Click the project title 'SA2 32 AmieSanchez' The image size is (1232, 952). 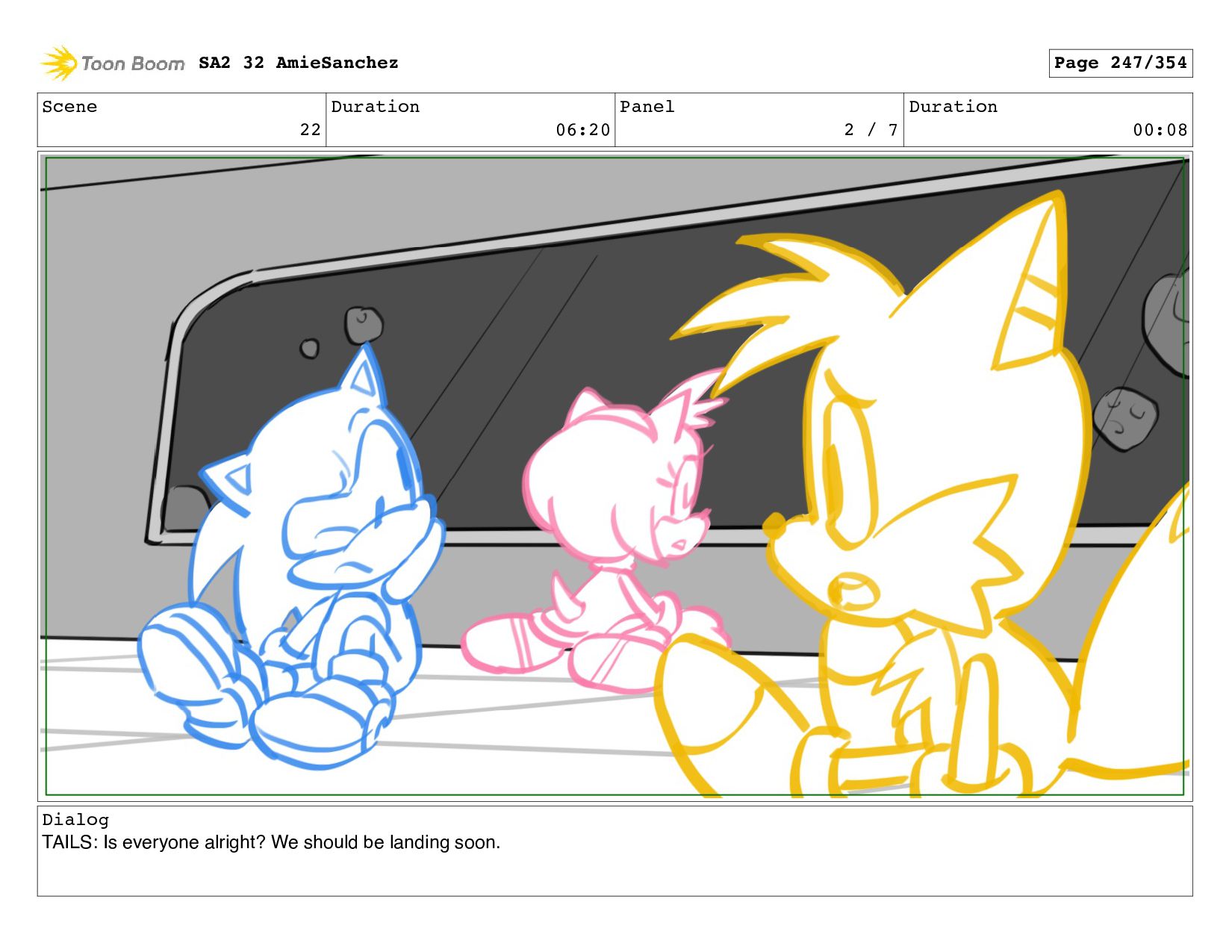(299, 63)
